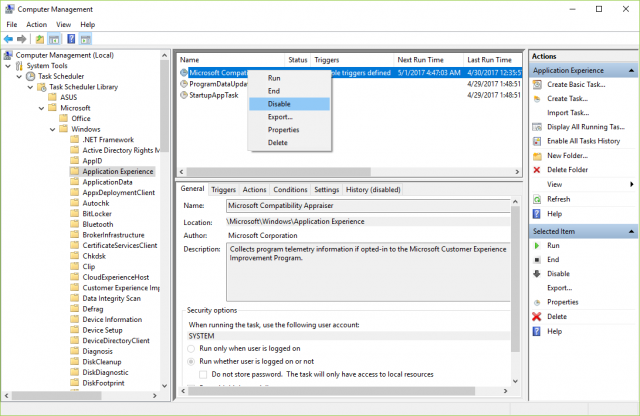The height and width of the screenshot is (416, 640).
Task: Collapse the Task Scheduler Library node
Action: (x=29, y=87)
